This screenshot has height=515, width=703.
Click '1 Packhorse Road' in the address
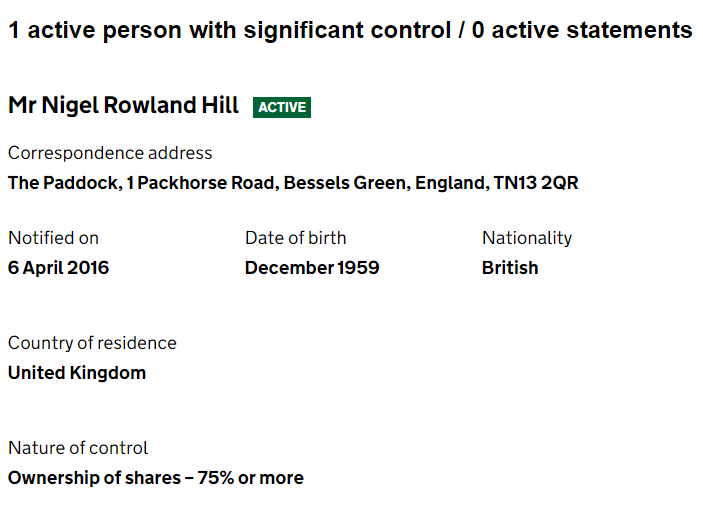click(199, 183)
